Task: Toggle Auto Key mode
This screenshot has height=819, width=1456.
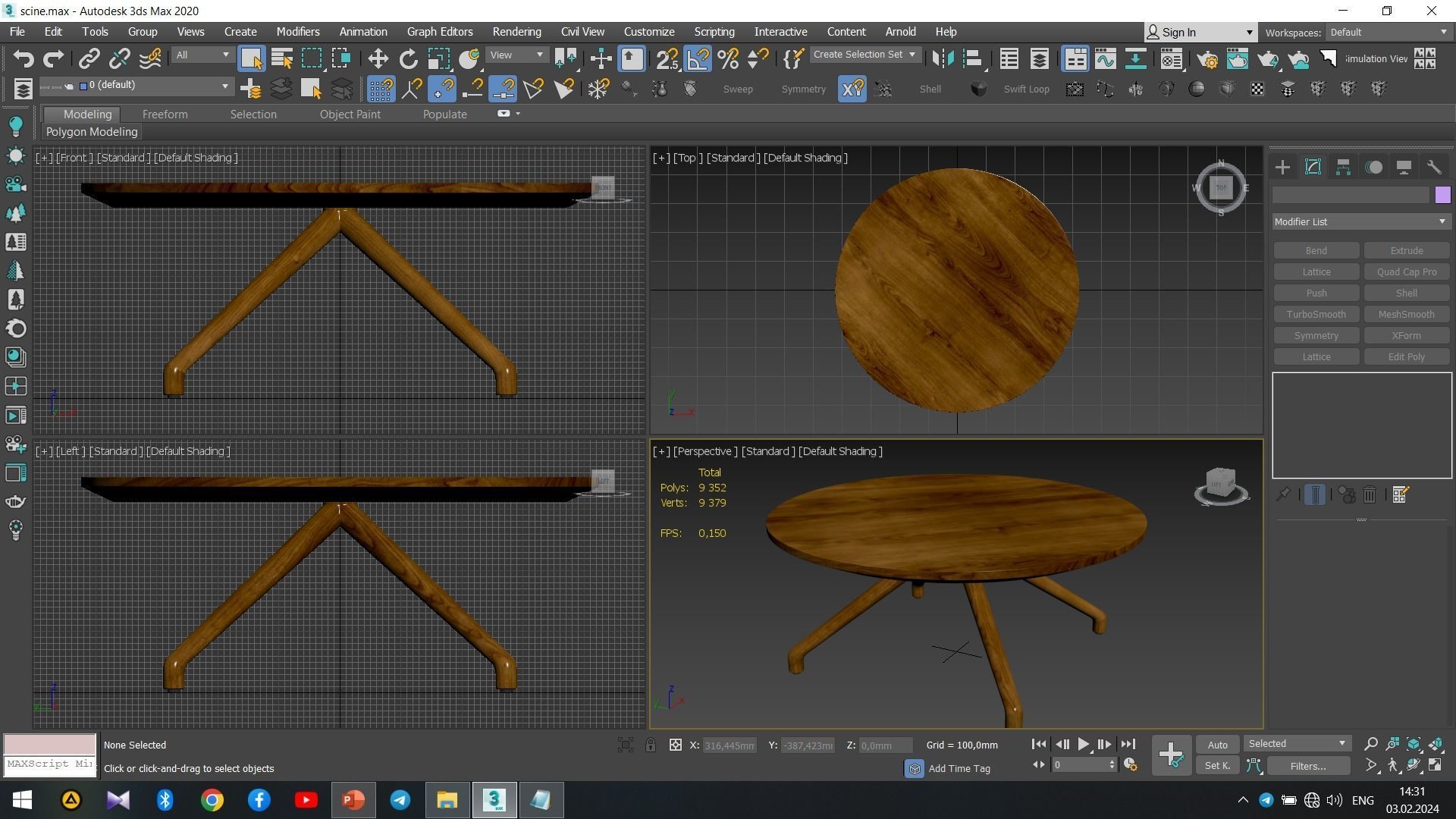Action: tap(1217, 745)
